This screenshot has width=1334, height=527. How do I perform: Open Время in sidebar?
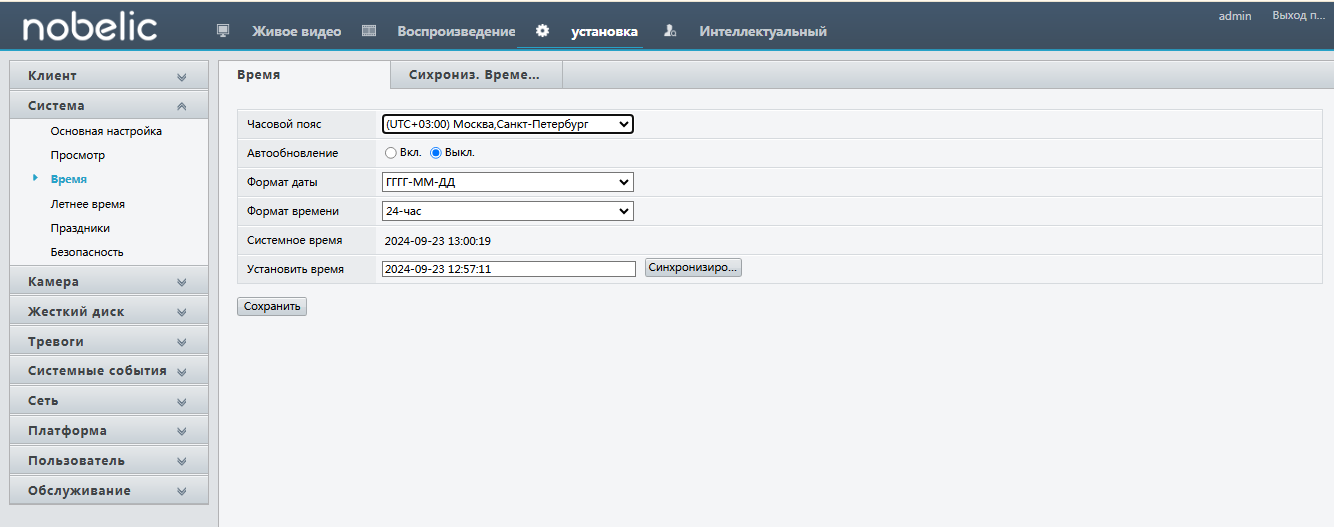pos(69,179)
